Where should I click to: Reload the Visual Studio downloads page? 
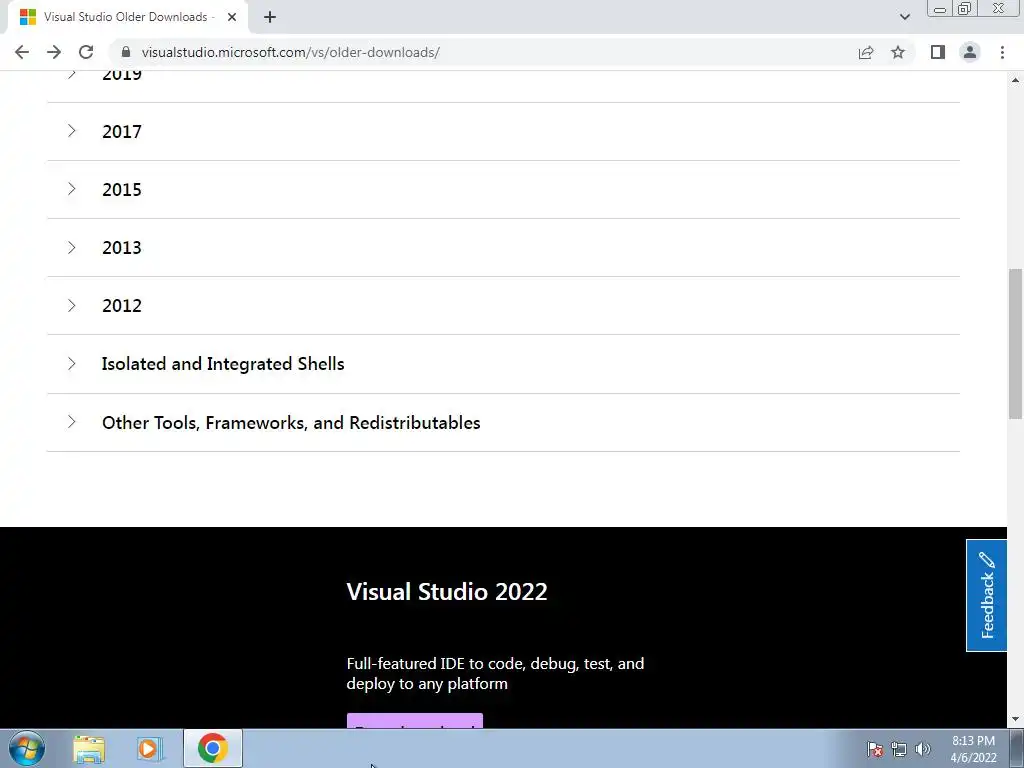[86, 52]
